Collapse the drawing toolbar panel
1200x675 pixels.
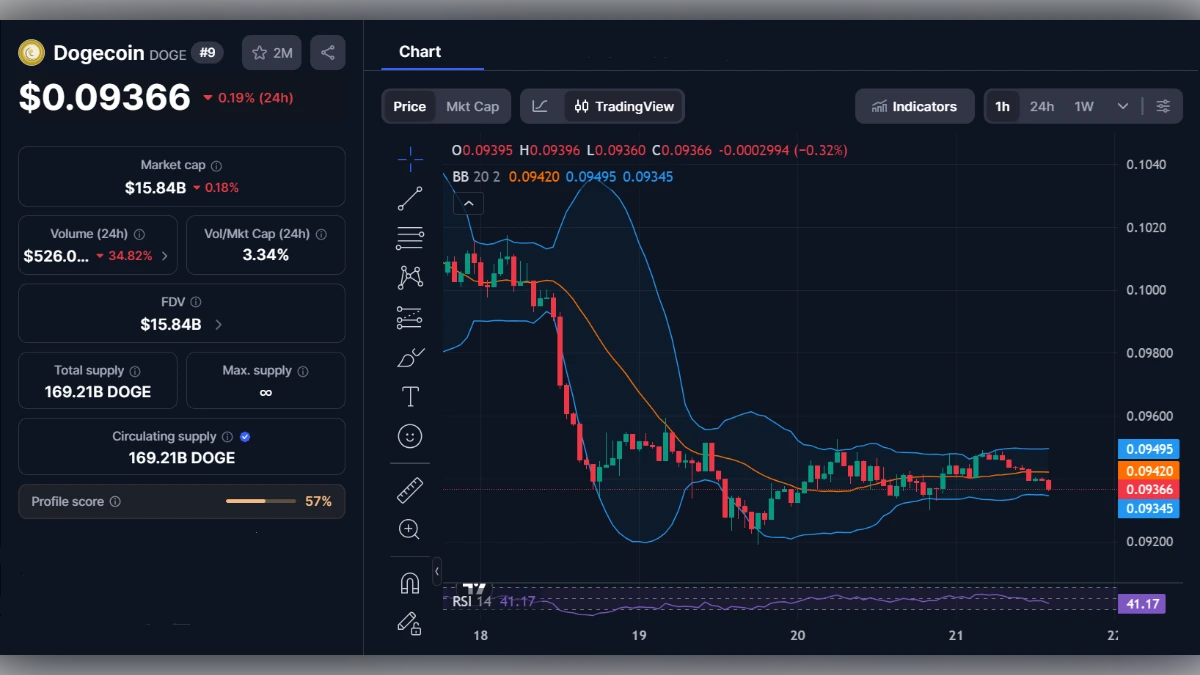click(437, 572)
